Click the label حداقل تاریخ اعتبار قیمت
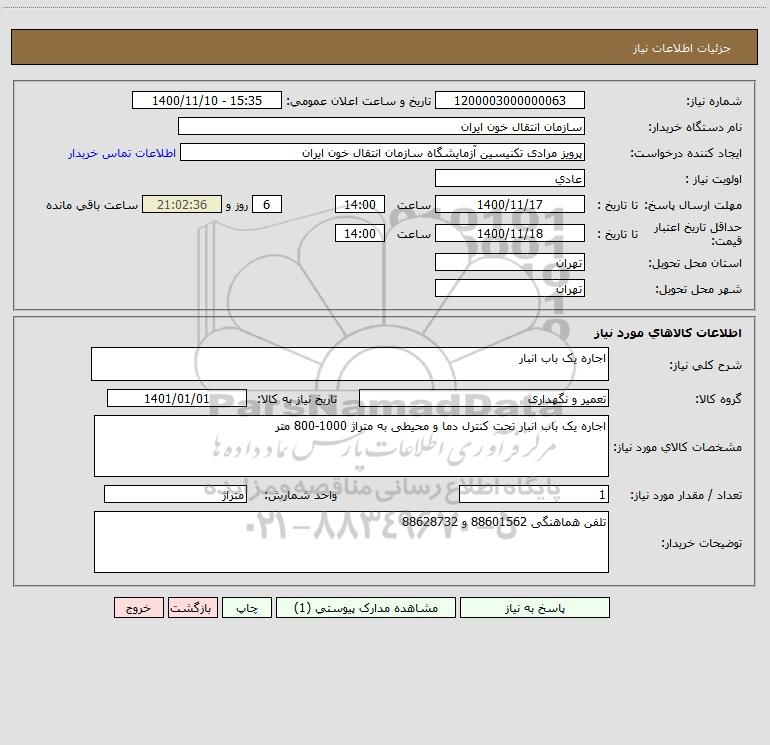 pyautogui.click(x=697, y=234)
